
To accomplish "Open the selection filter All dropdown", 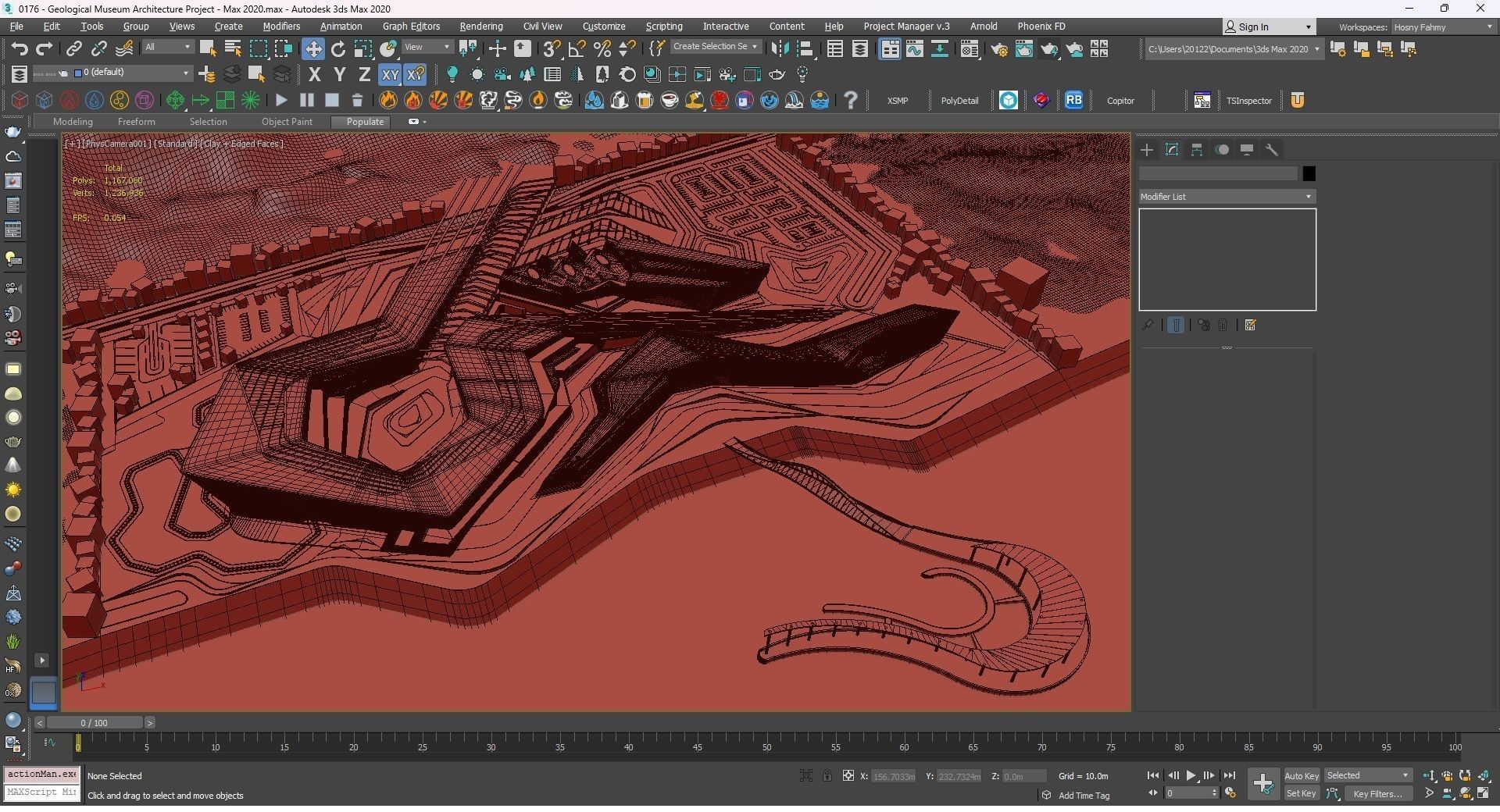I will (167, 47).
